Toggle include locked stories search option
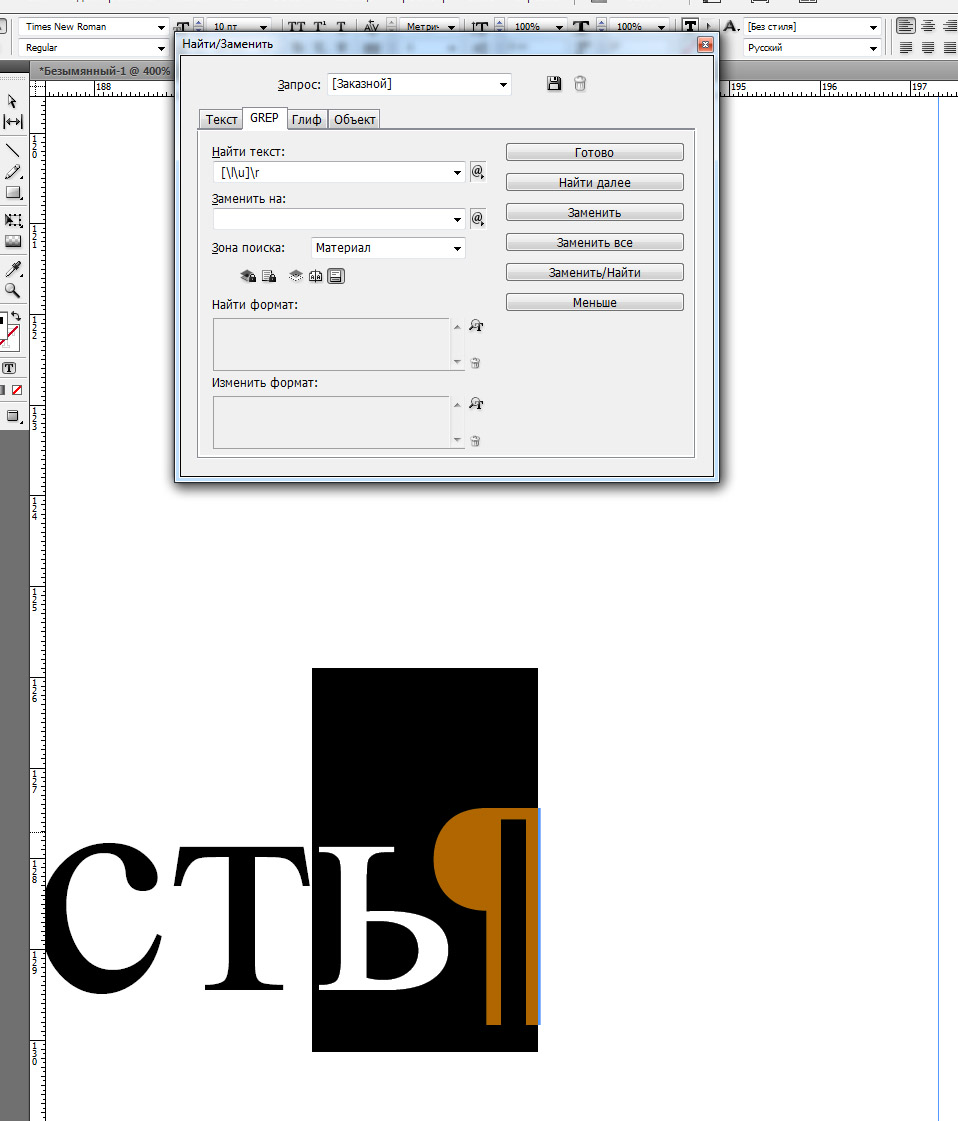The width and height of the screenshot is (958, 1121). point(269,276)
